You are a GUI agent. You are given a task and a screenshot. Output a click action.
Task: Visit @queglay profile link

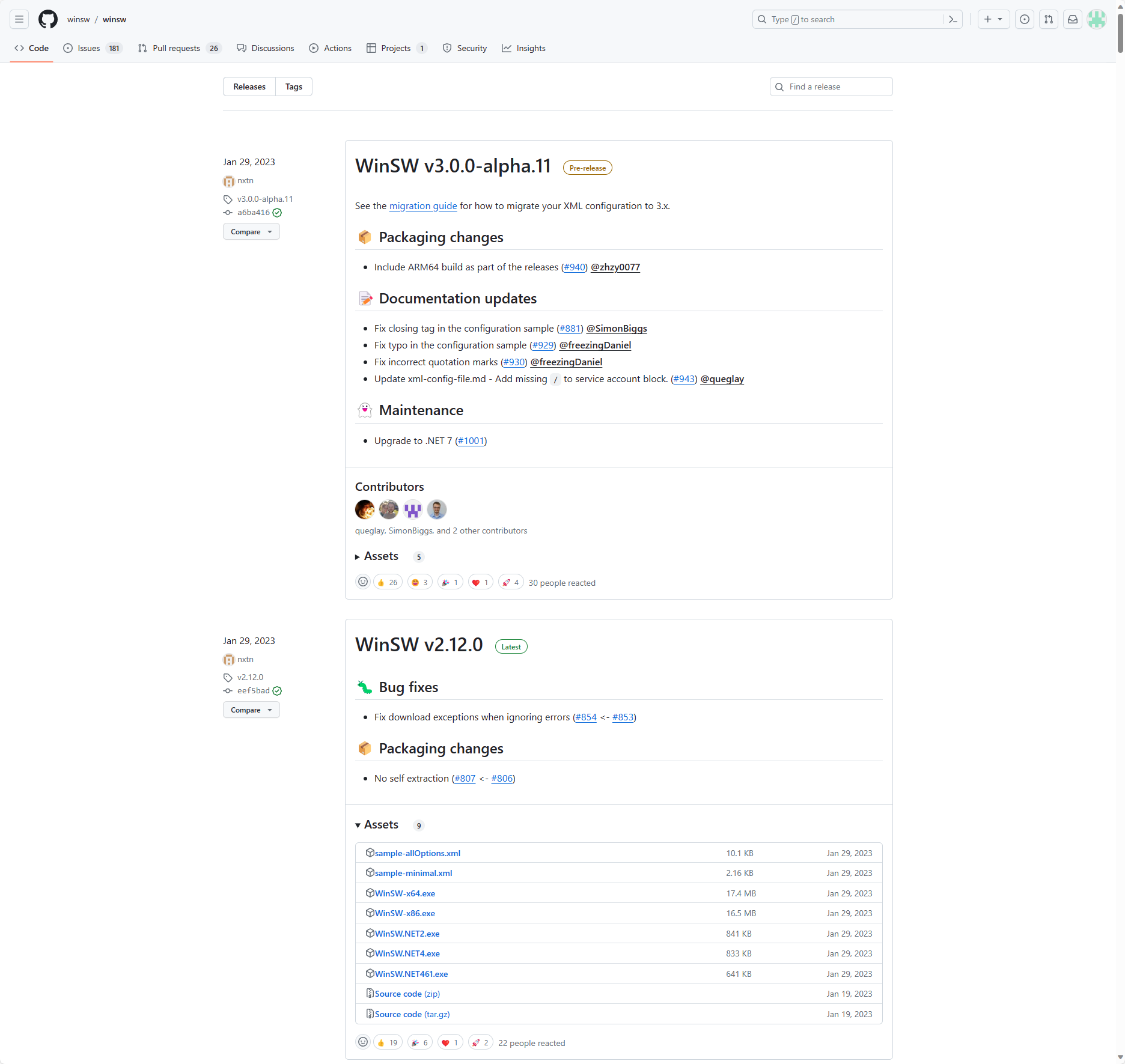click(722, 379)
